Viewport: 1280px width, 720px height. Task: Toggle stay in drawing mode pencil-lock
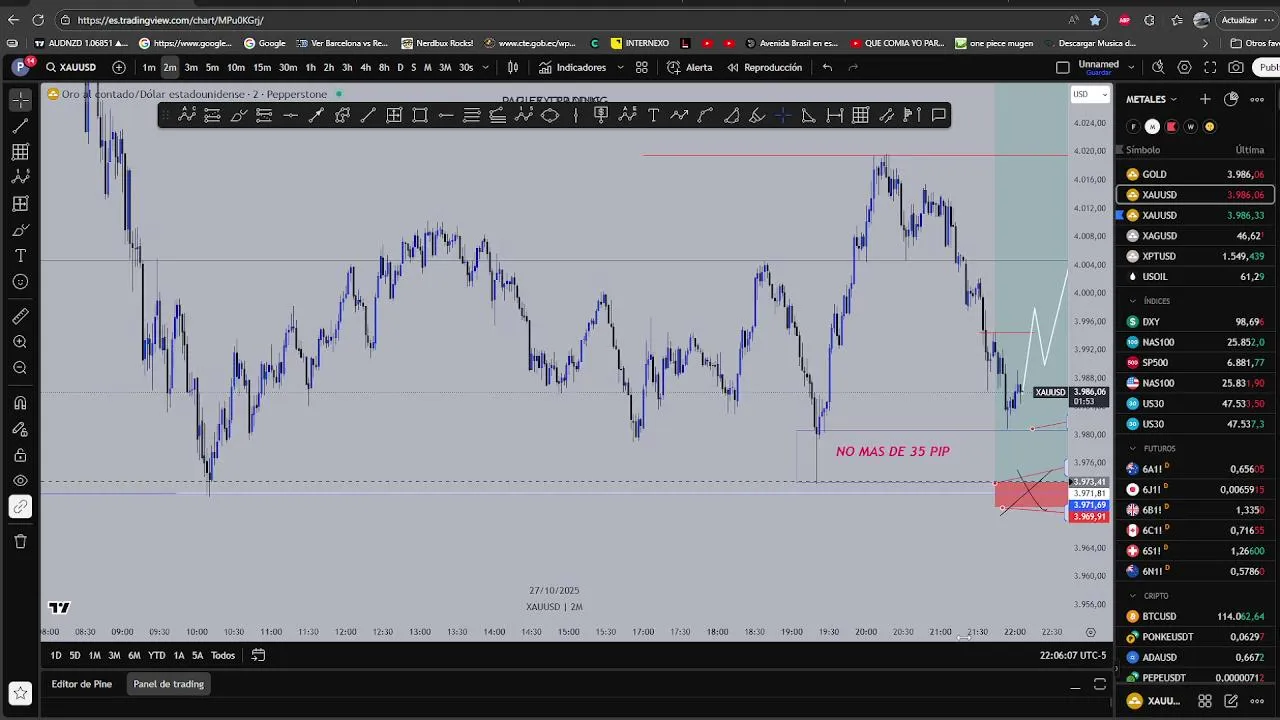point(20,429)
